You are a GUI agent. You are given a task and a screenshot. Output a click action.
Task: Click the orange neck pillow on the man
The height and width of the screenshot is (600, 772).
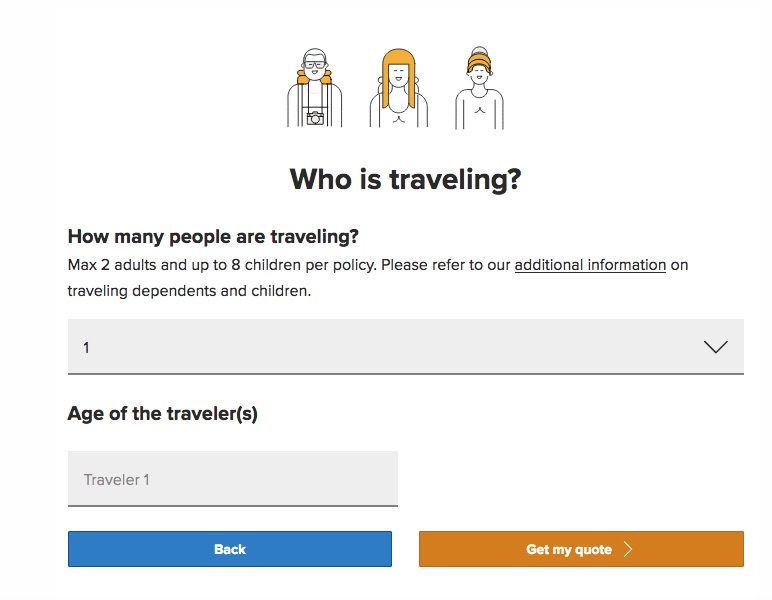tap(315, 77)
